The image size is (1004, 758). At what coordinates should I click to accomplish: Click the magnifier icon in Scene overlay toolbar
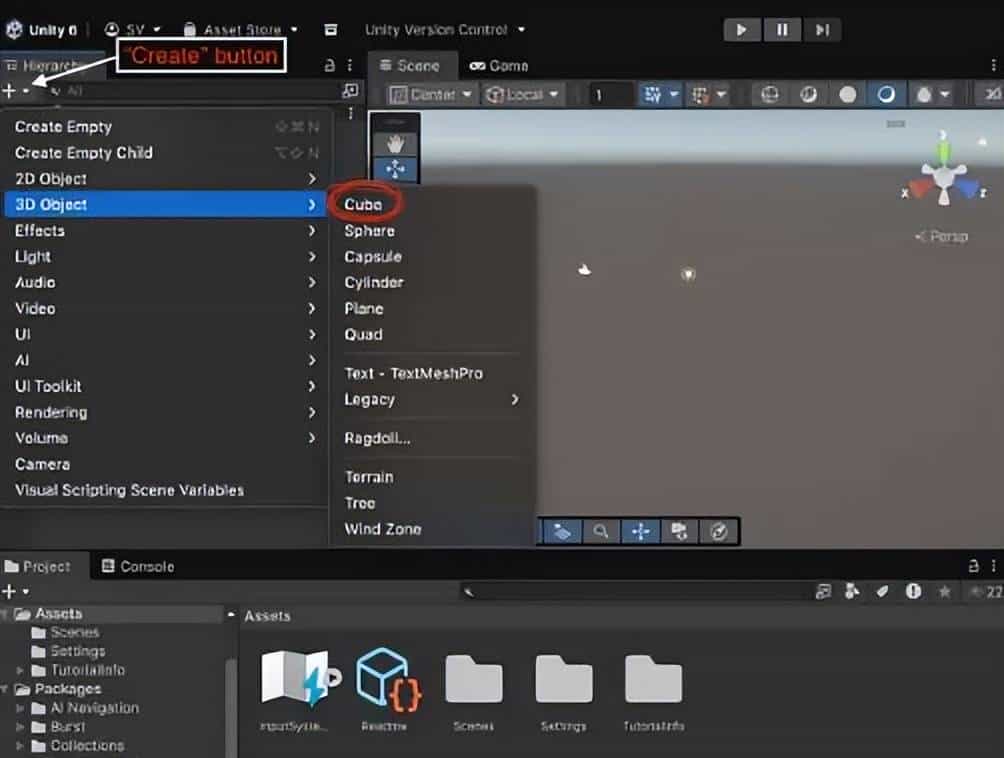coord(600,531)
